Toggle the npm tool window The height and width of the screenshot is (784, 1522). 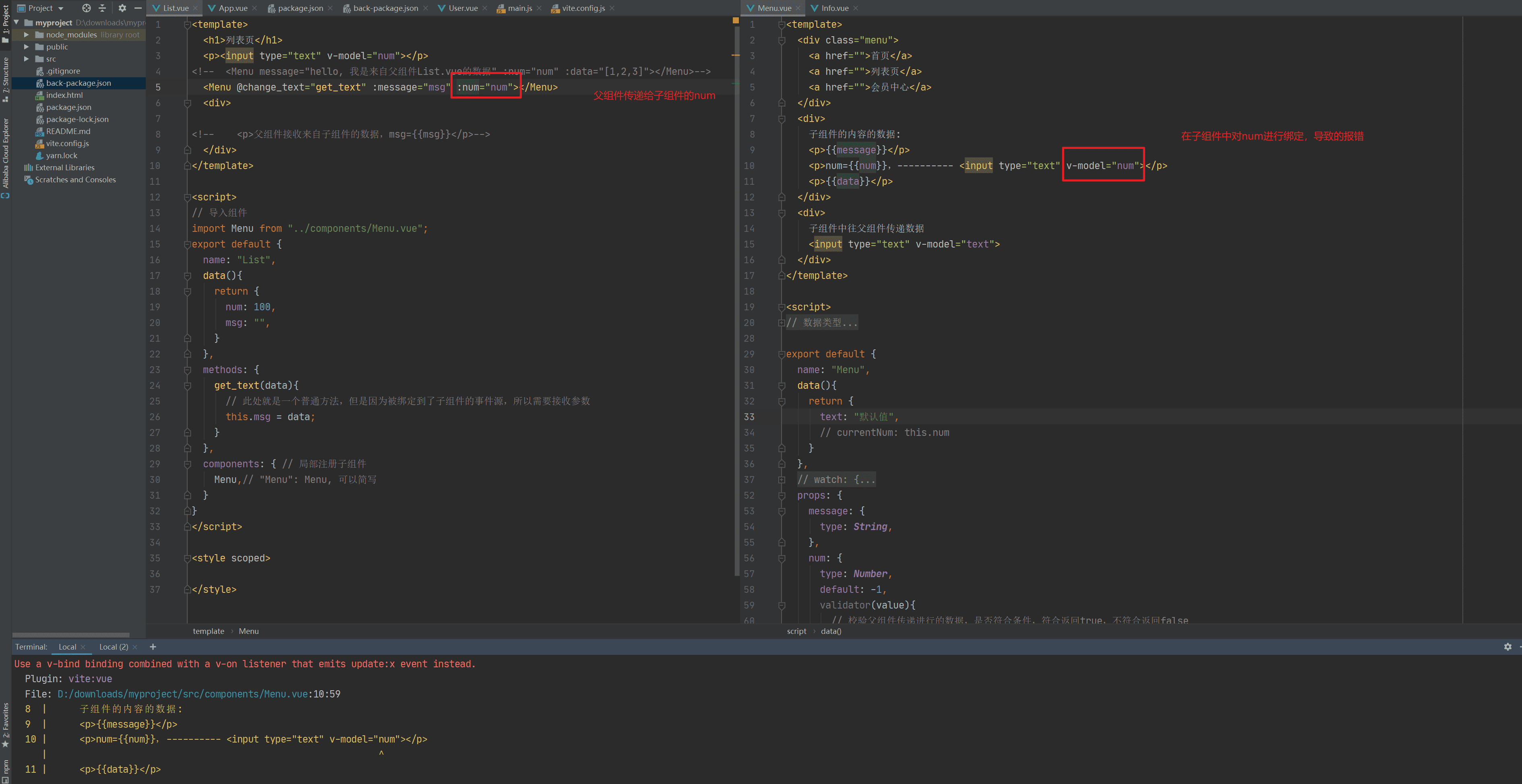coord(5,771)
